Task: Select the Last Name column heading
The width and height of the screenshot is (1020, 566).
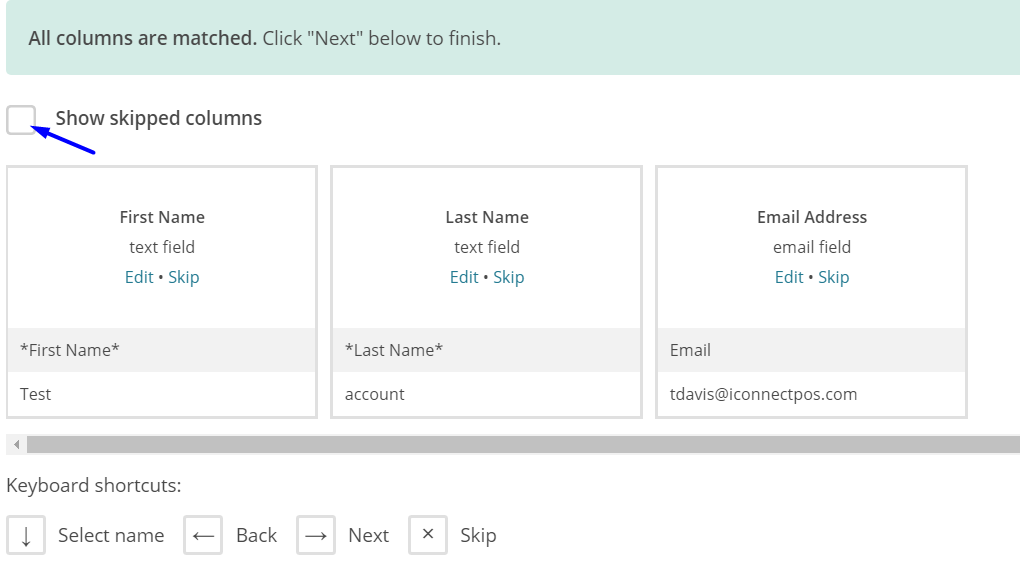Action: [x=487, y=217]
